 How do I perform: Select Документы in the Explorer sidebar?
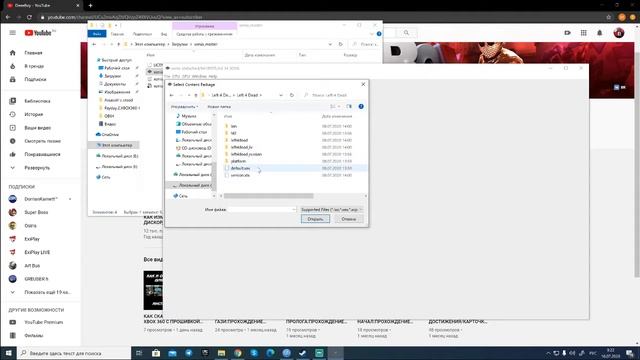point(115,84)
